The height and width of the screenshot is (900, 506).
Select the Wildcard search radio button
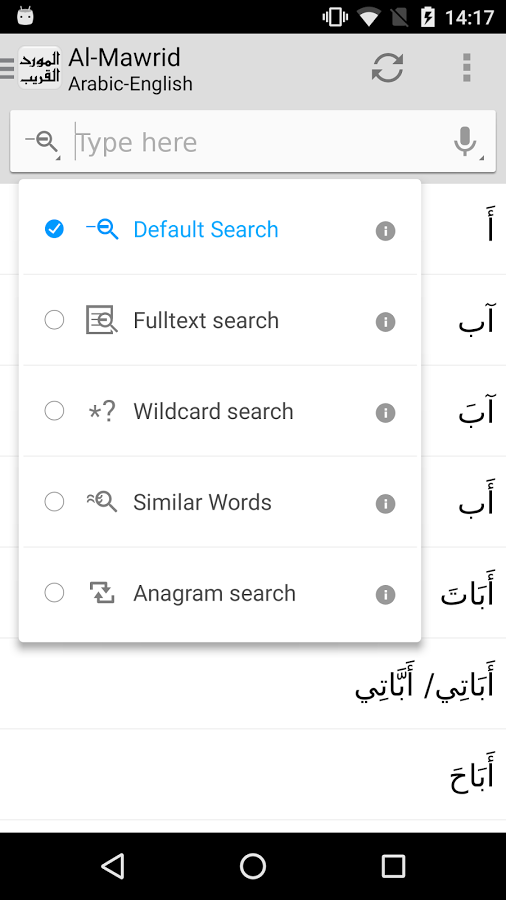point(55,411)
